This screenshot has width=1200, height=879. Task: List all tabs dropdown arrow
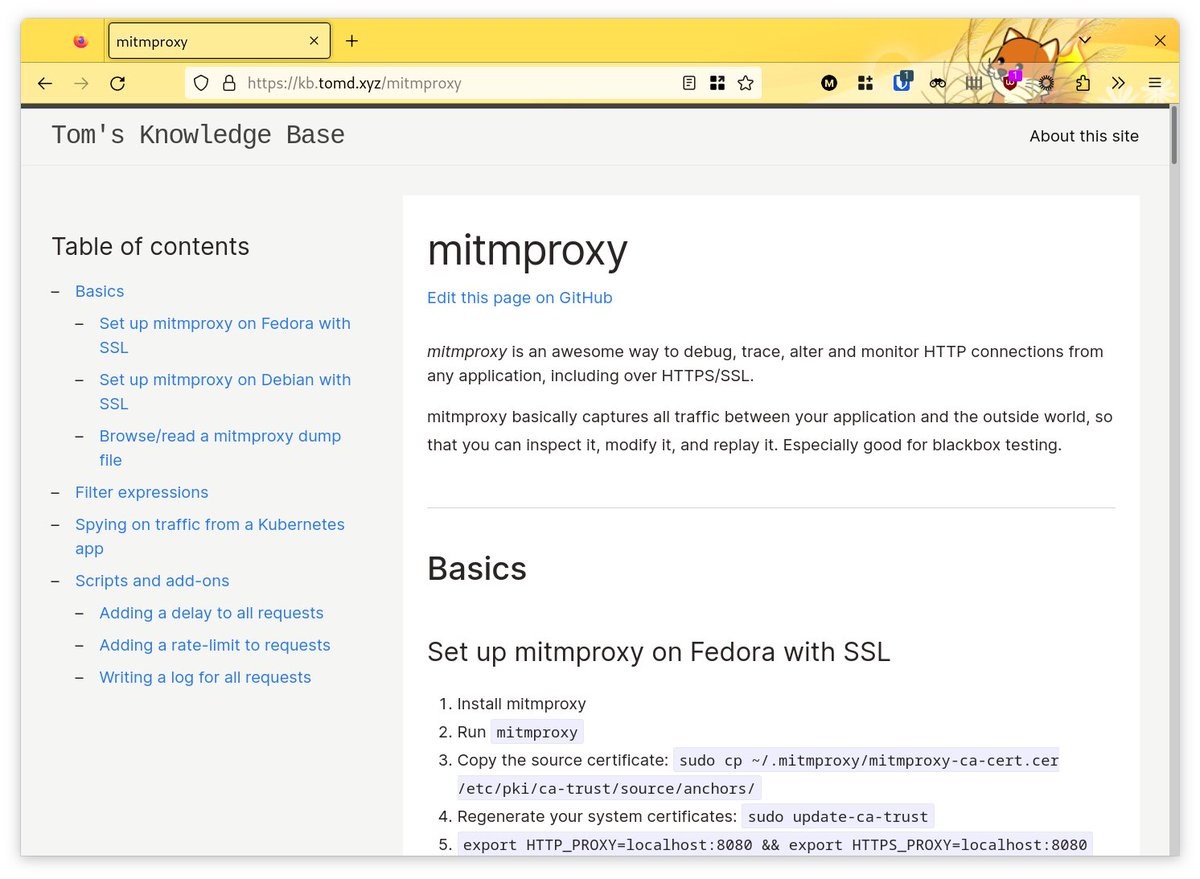pyautogui.click(x=1085, y=41)
